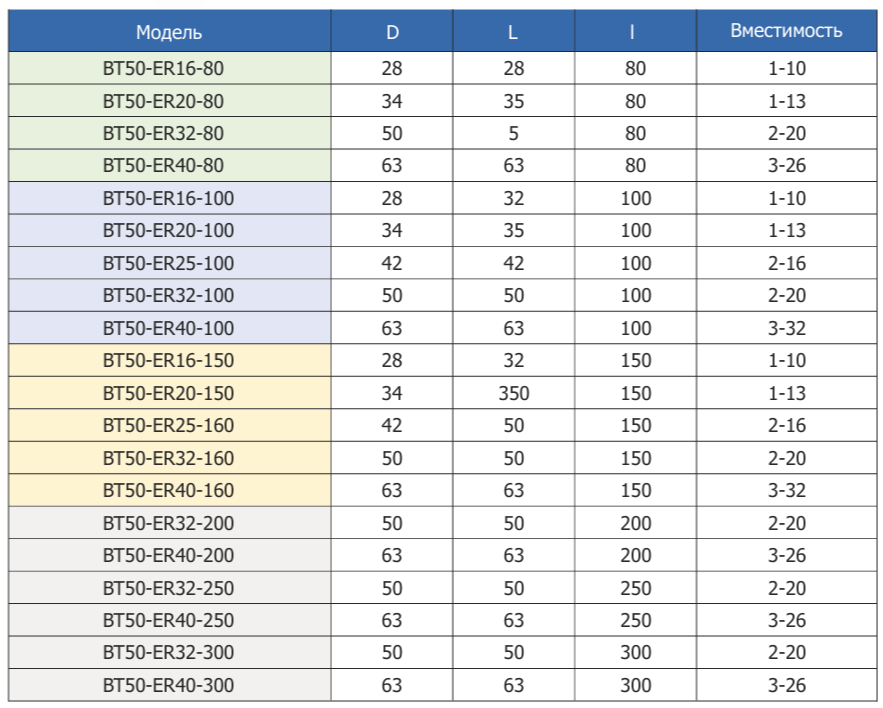
Task: Select the Вместимость column header
Action: pyautogui.click(x=786, y=31)
